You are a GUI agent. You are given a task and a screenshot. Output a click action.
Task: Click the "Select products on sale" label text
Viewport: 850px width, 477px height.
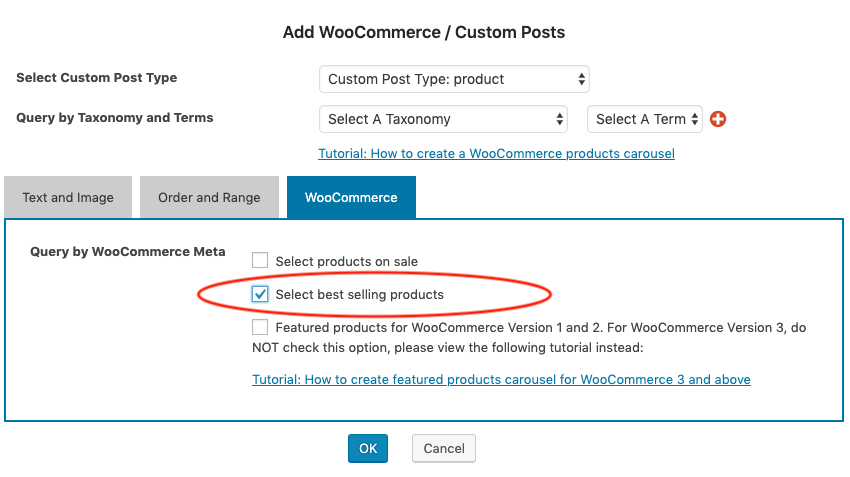(346, 262)
